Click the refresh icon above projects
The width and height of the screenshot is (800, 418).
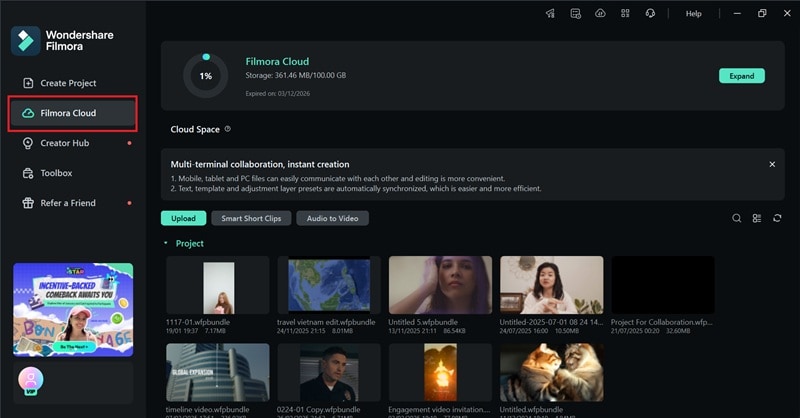pos(777,218)
